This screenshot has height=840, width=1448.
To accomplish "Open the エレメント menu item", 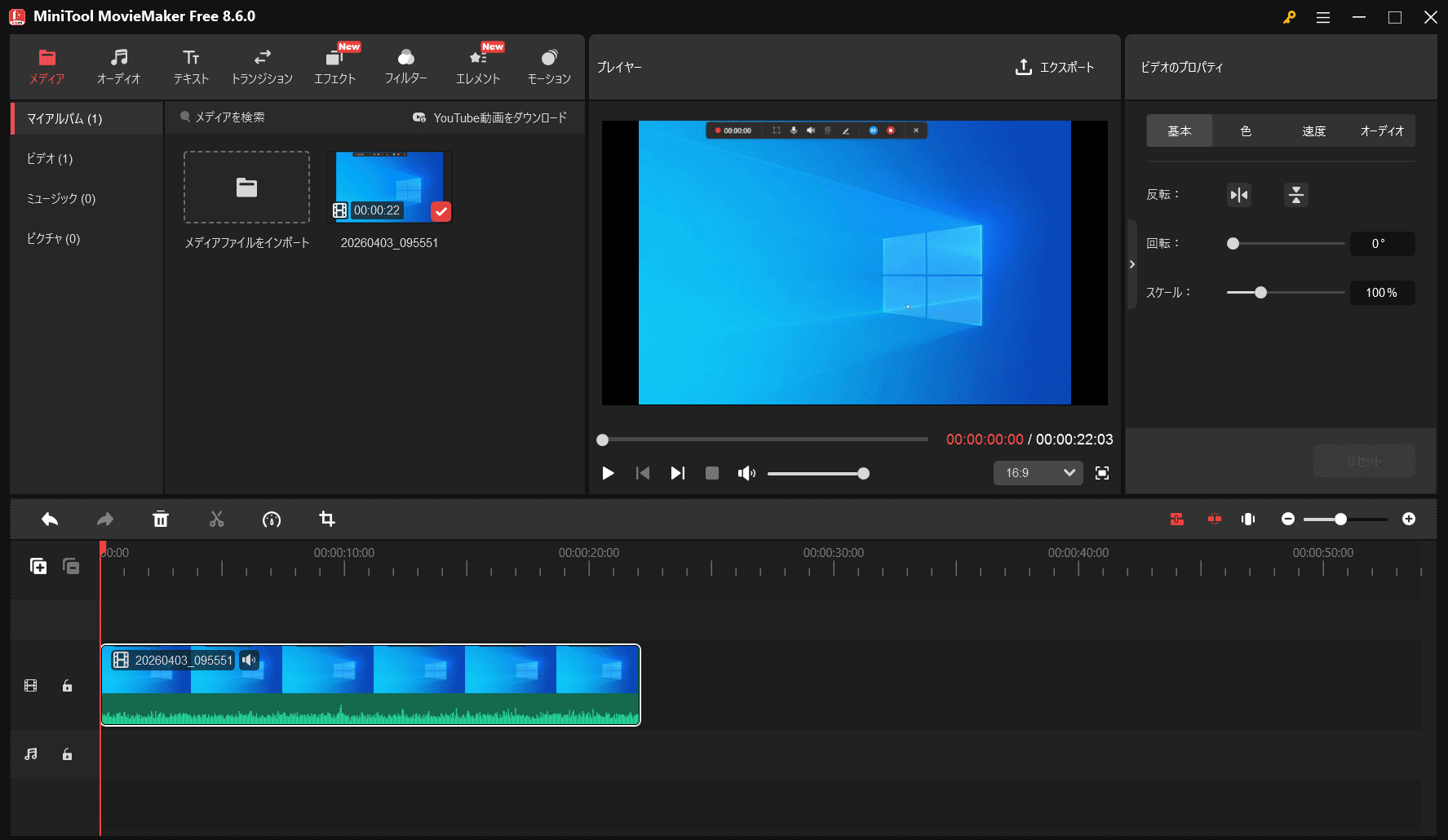I will (x=477, y=65).
